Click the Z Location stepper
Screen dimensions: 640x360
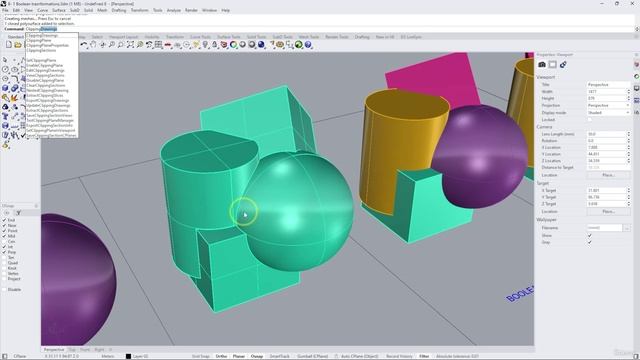coord(628,161)
